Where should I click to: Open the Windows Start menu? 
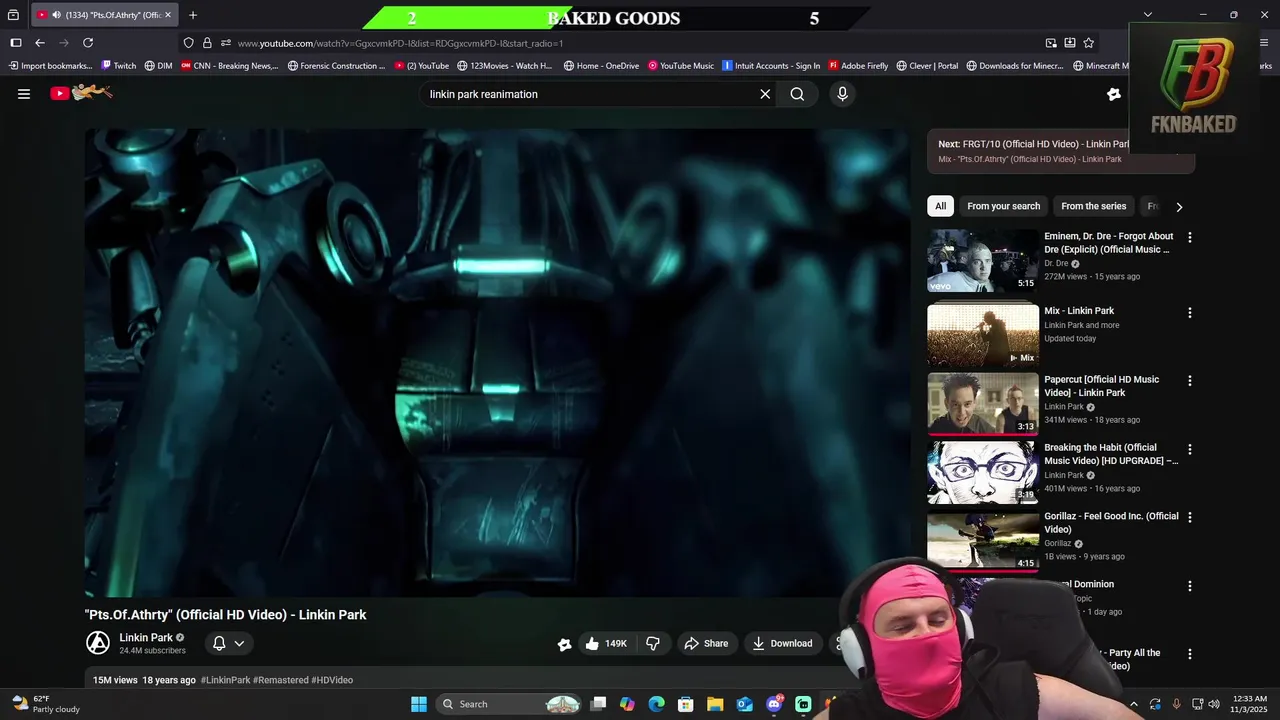(x=419, y=704)
